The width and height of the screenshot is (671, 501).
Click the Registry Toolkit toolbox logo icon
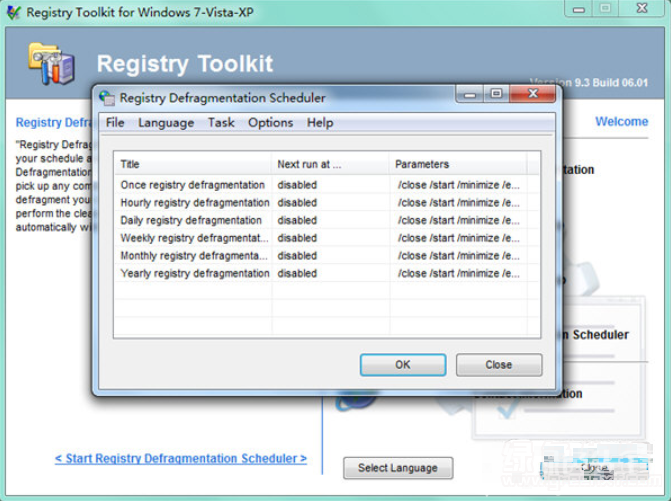[52, 63]
